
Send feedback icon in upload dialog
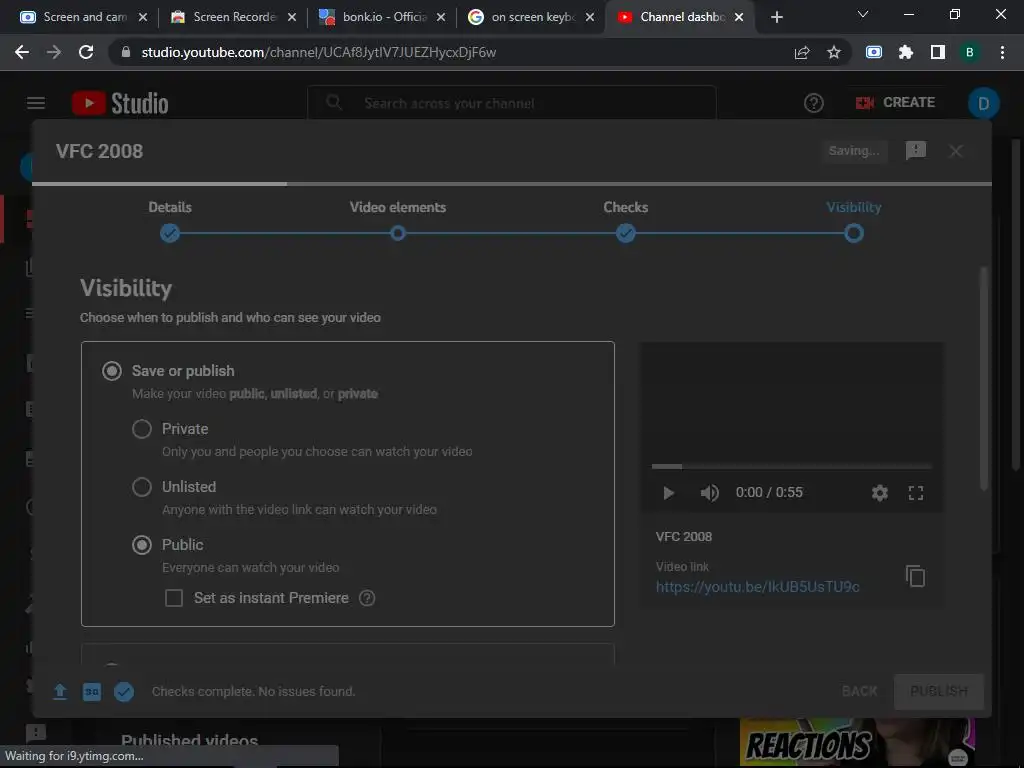(916, 151)
